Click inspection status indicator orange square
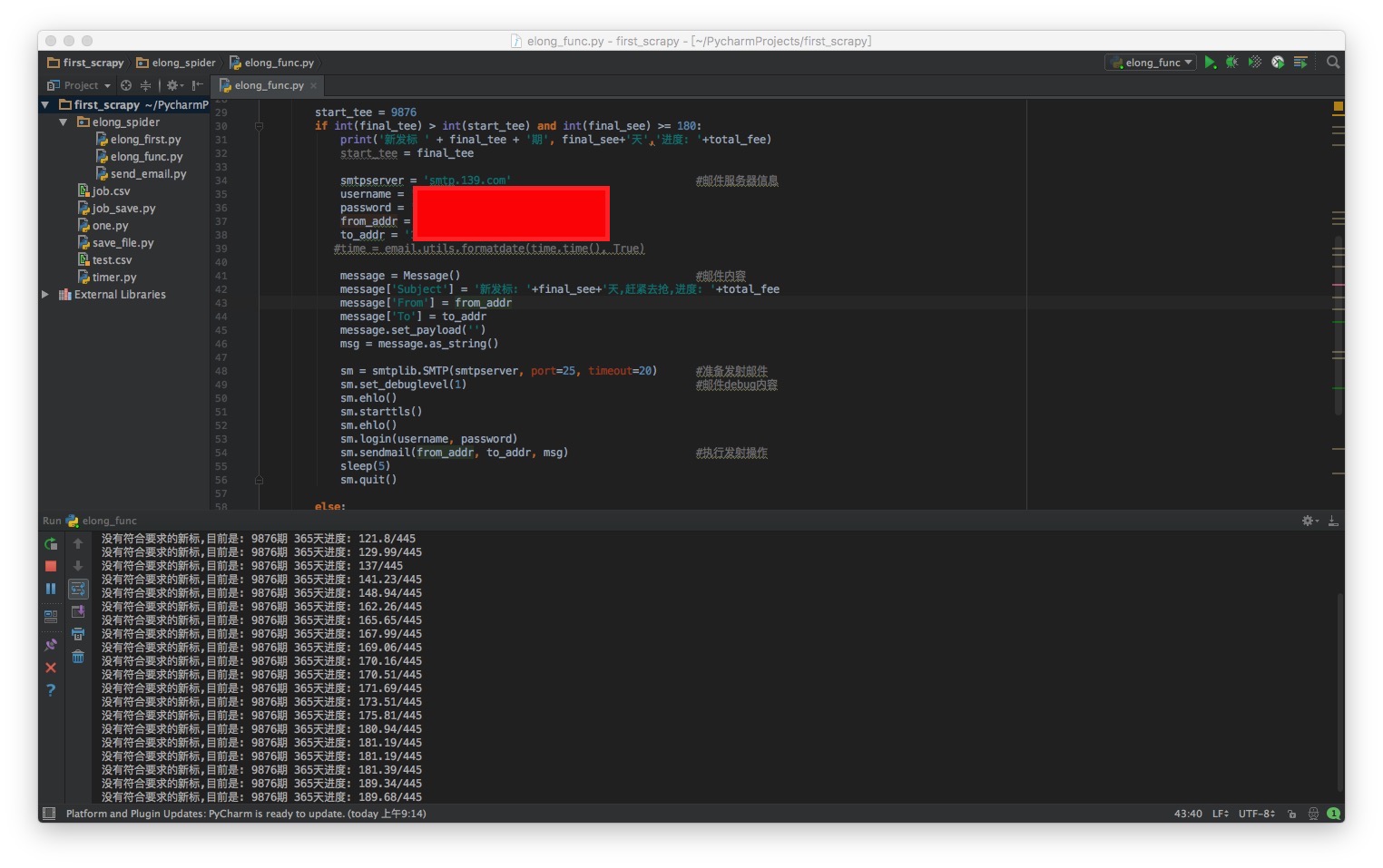The width and height of the screenshot is (1383, 868). tap(1338, 107)
